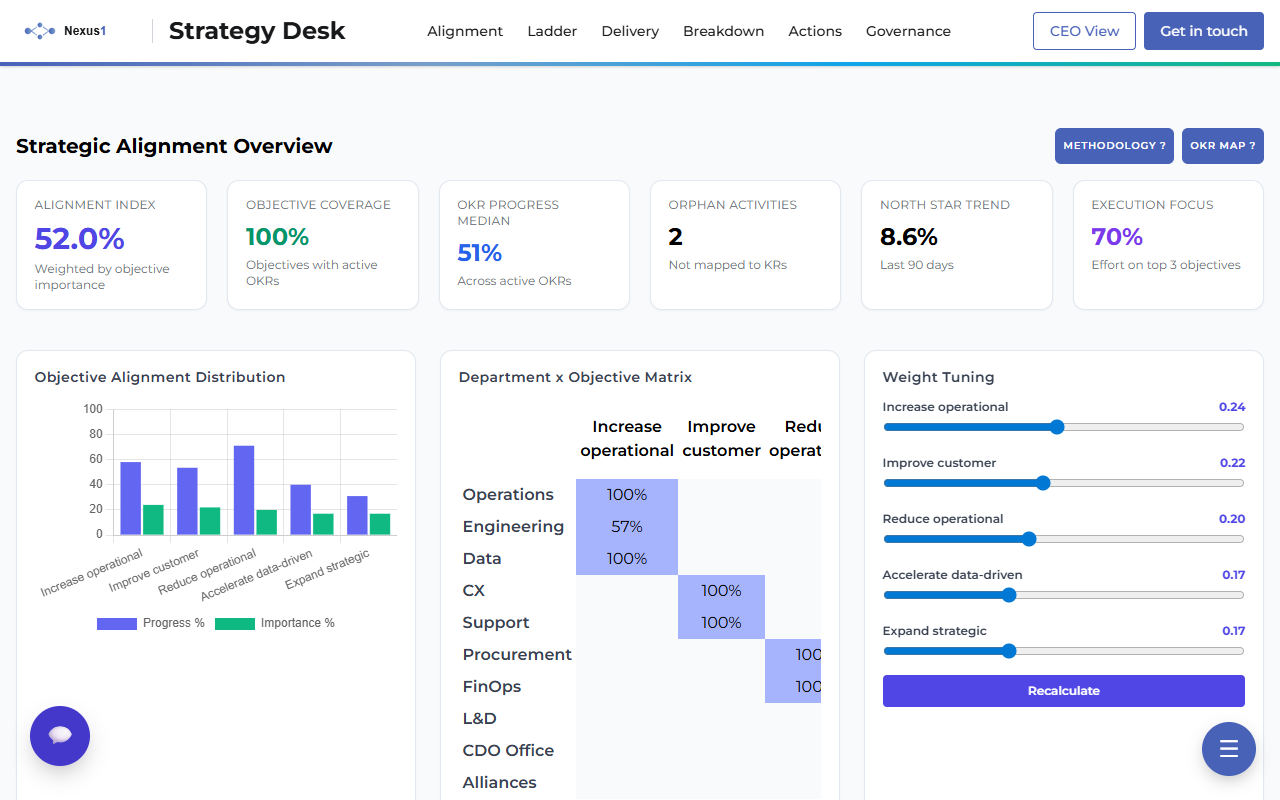Go to the Delivery section
1280x800 pixels.
click(629, 31)
